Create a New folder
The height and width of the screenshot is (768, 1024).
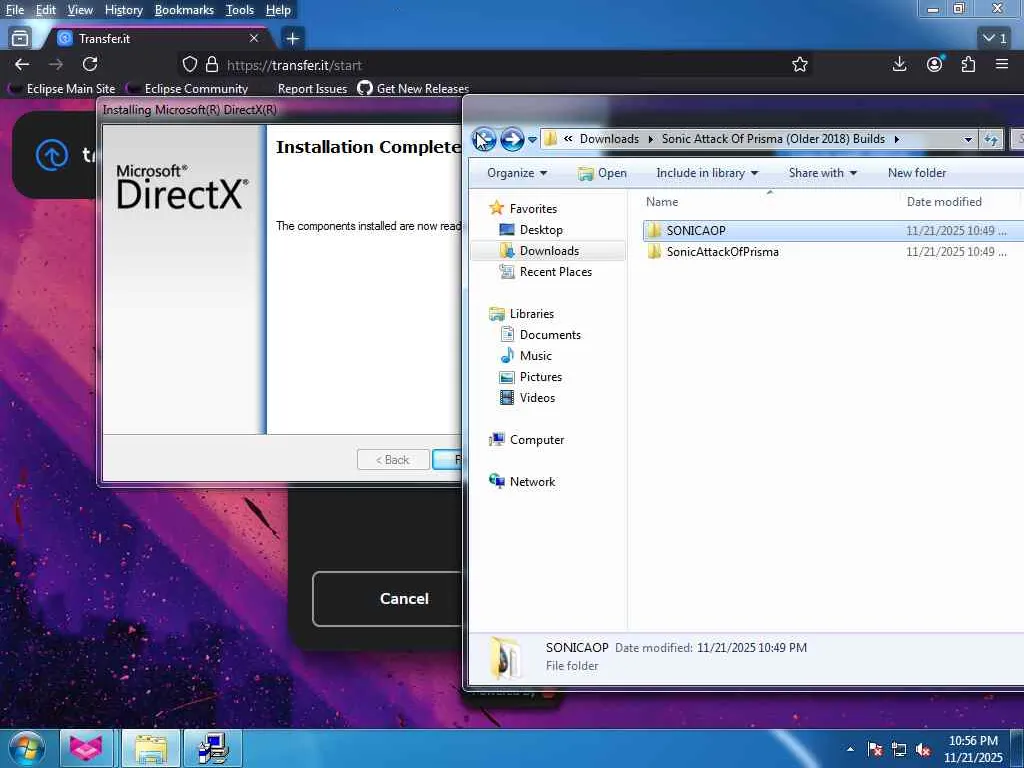click(x=916, y=173)
